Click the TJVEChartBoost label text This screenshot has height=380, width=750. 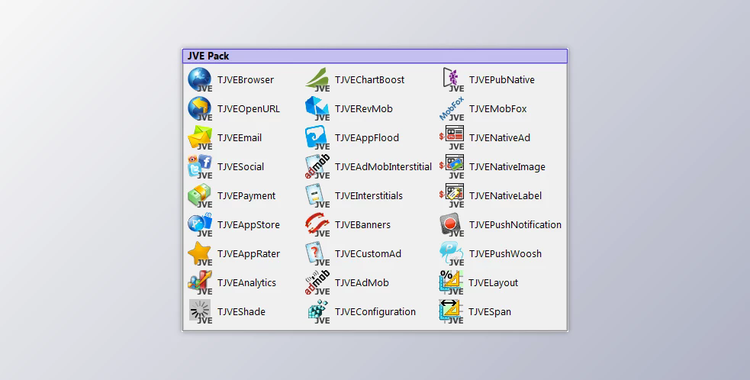(369, 80)
